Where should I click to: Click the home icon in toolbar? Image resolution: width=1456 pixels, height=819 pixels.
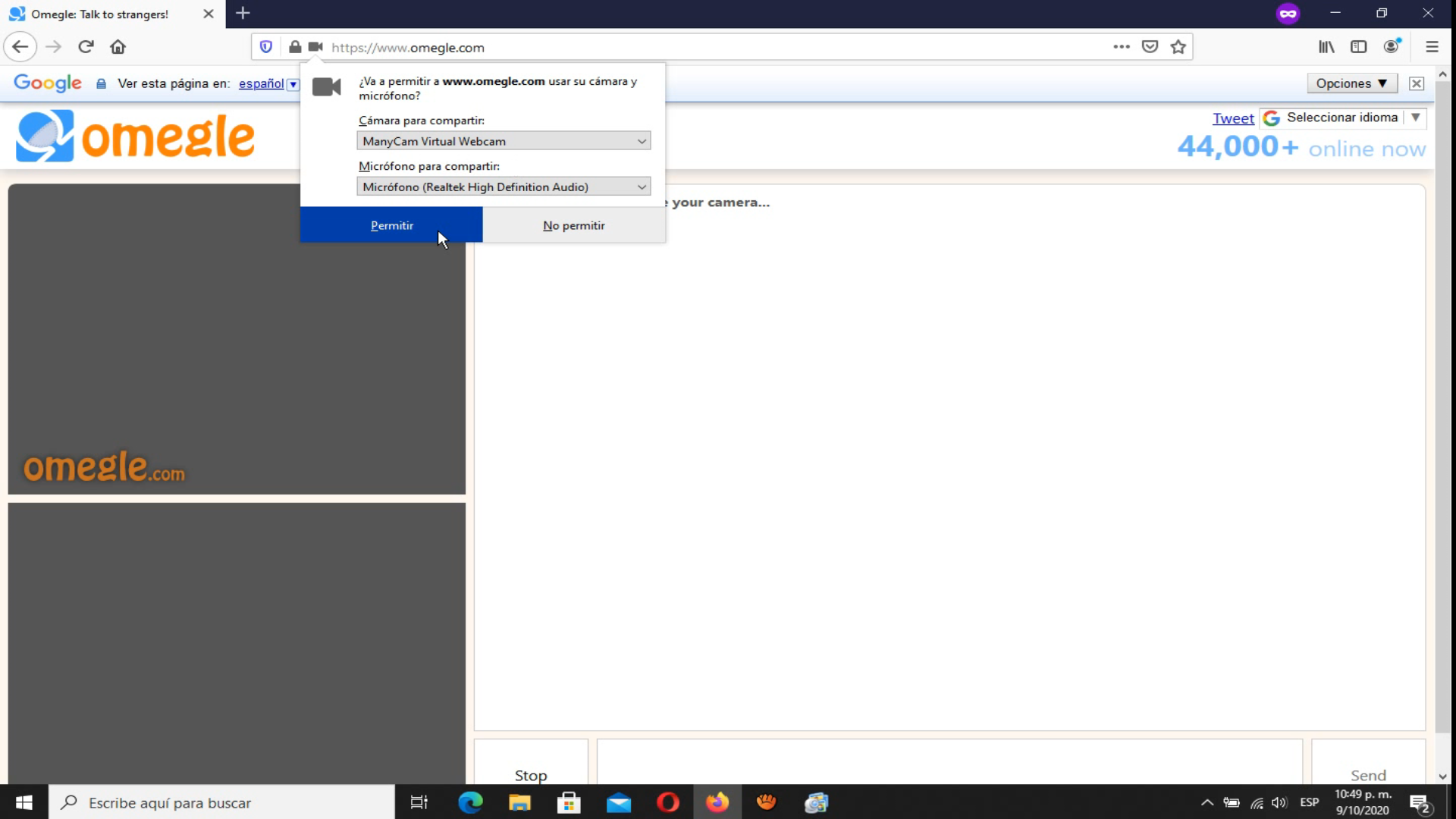118,47
